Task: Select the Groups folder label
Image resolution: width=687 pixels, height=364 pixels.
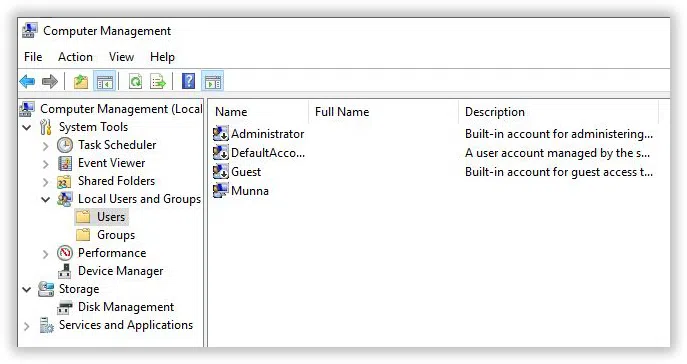Action: [x=116, y=235]
